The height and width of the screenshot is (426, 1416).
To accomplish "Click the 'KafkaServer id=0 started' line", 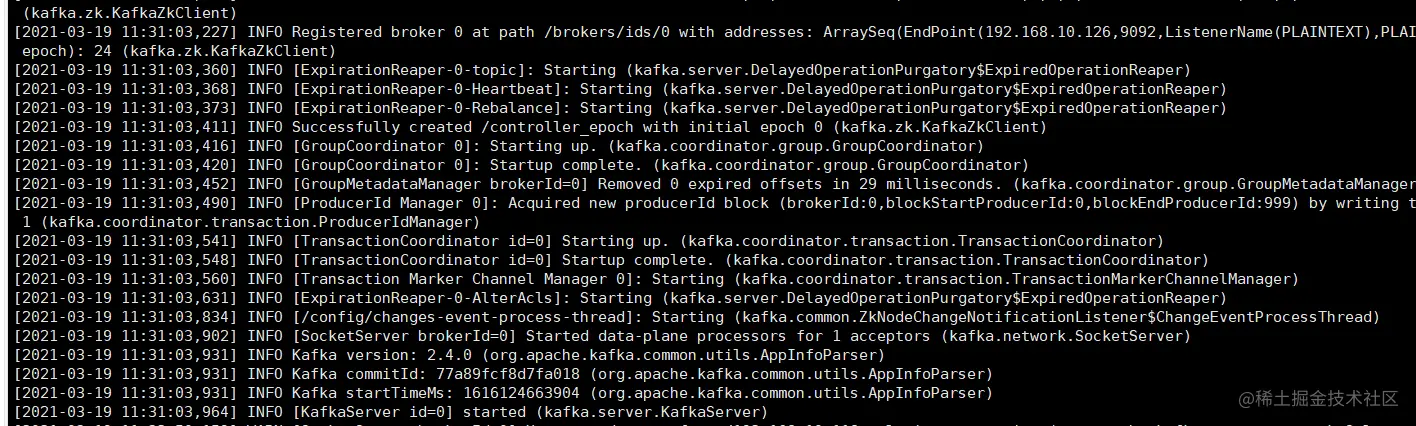I will 391,412.
